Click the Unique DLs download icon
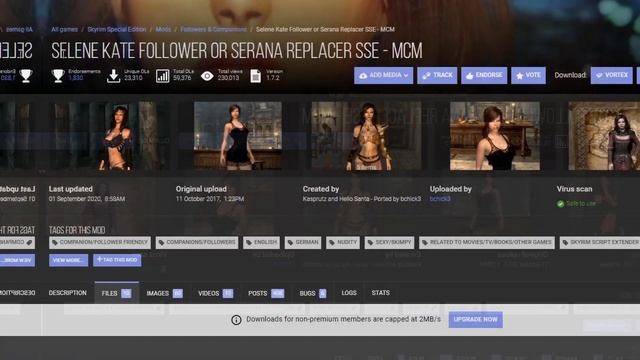The image size is (640, 360). point(113,76)
